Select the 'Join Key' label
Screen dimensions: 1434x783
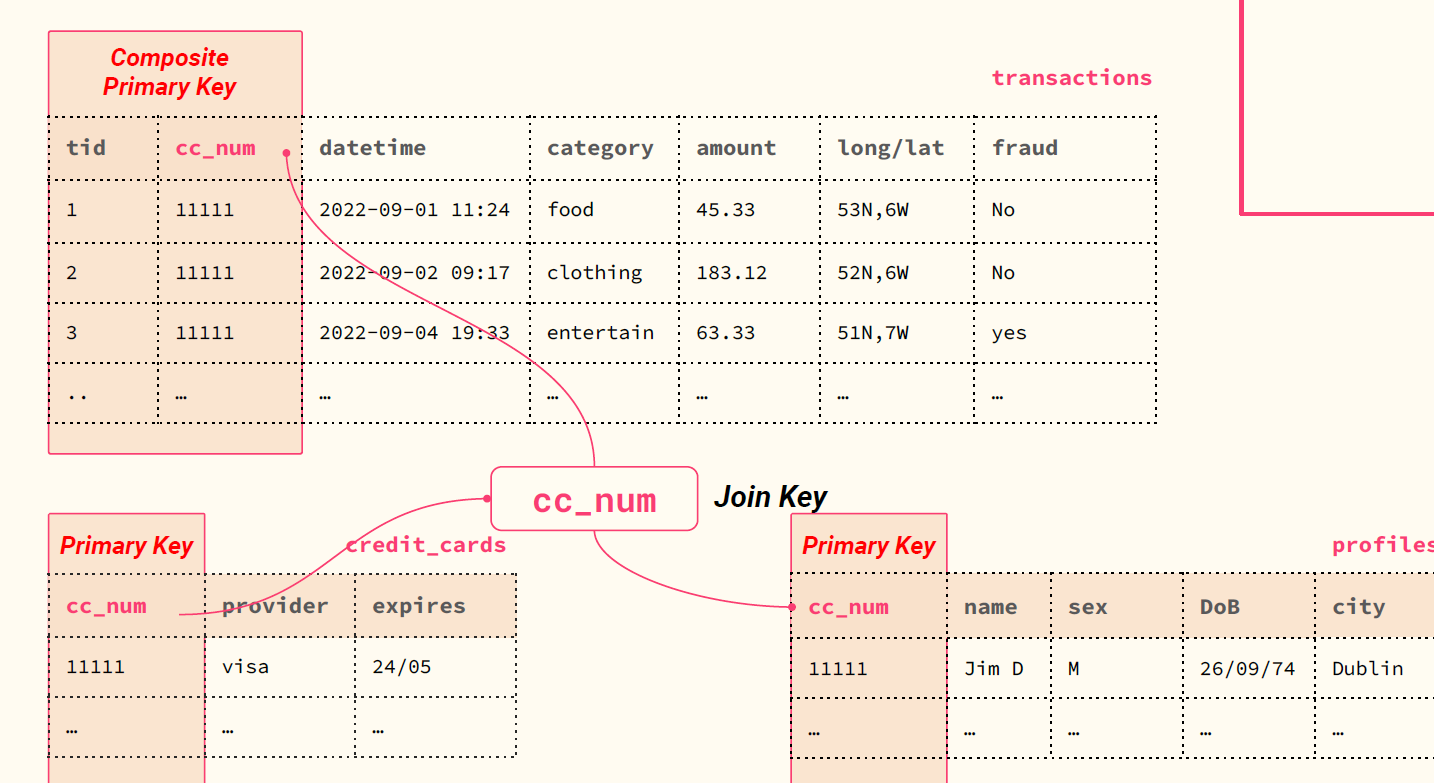771,497
